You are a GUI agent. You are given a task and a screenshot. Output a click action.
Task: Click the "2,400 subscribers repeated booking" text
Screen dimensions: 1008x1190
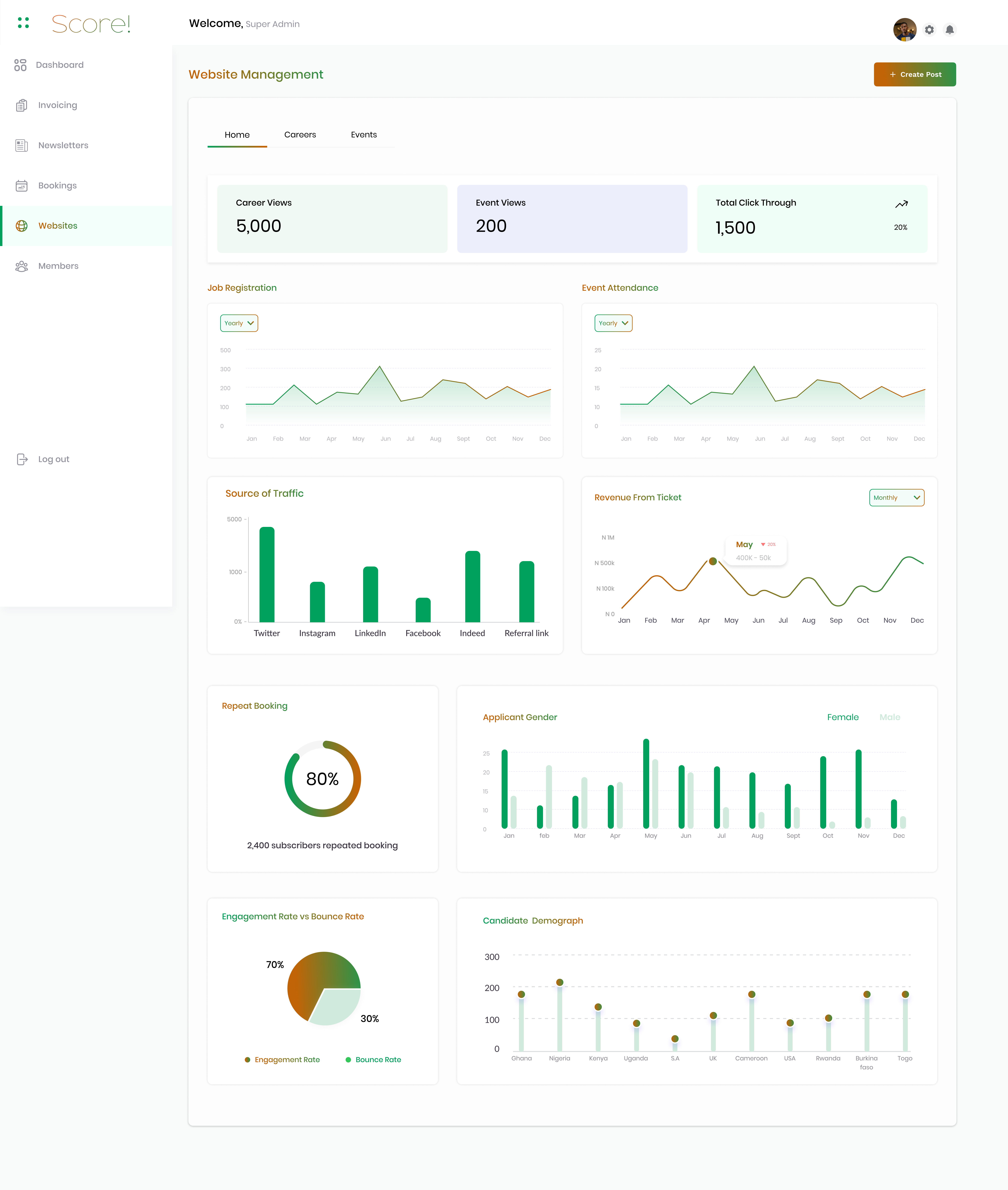point(322,845)
